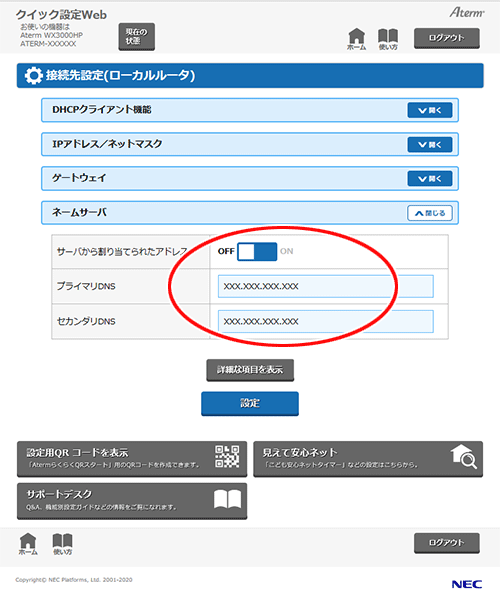Open 見えて安心ネット panel
Viewport: 500px width, 598px height.
368,459
